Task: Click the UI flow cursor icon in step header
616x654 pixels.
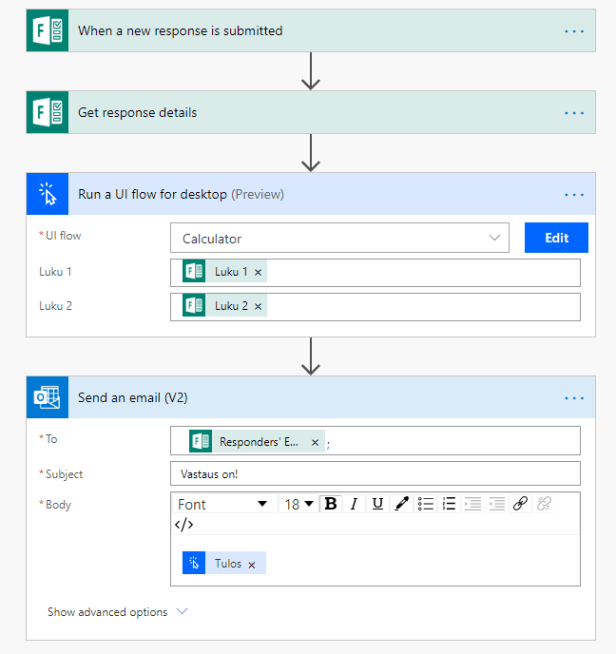Action: (x=48, y=194)
